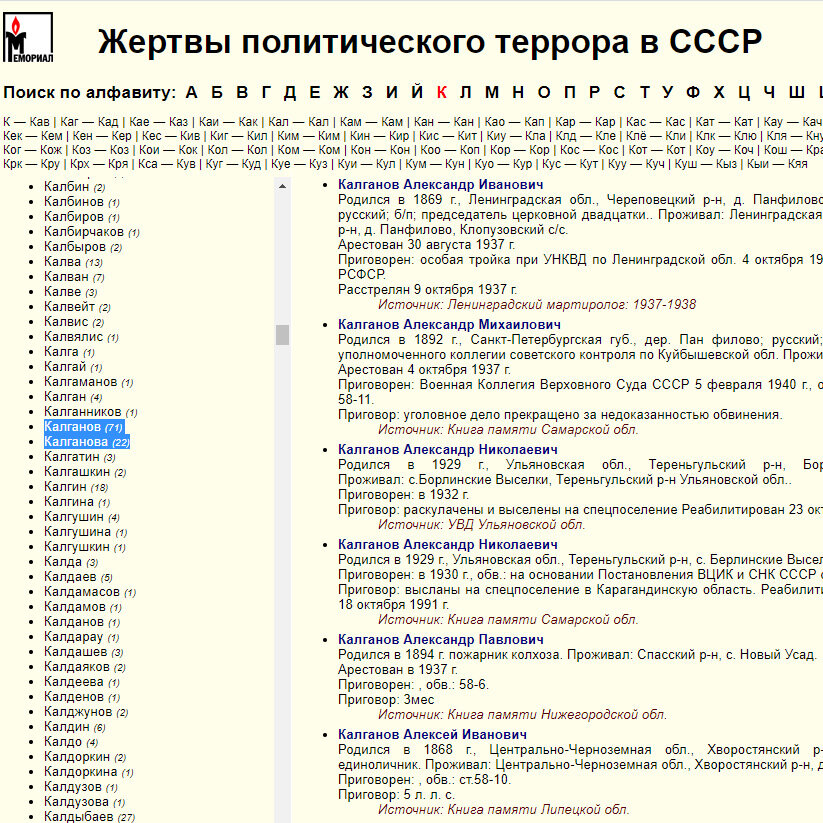Open surname Калбирчаков in the list
823x823 pixels.
[84, 232]
